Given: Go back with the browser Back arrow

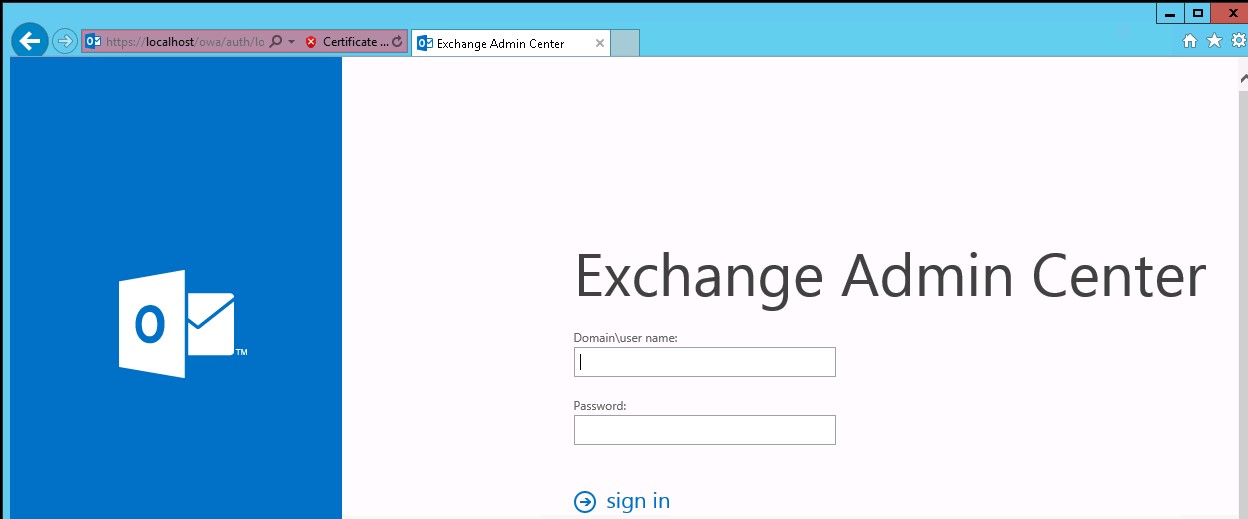Looking at the screenshot, I should pos(30,41).
